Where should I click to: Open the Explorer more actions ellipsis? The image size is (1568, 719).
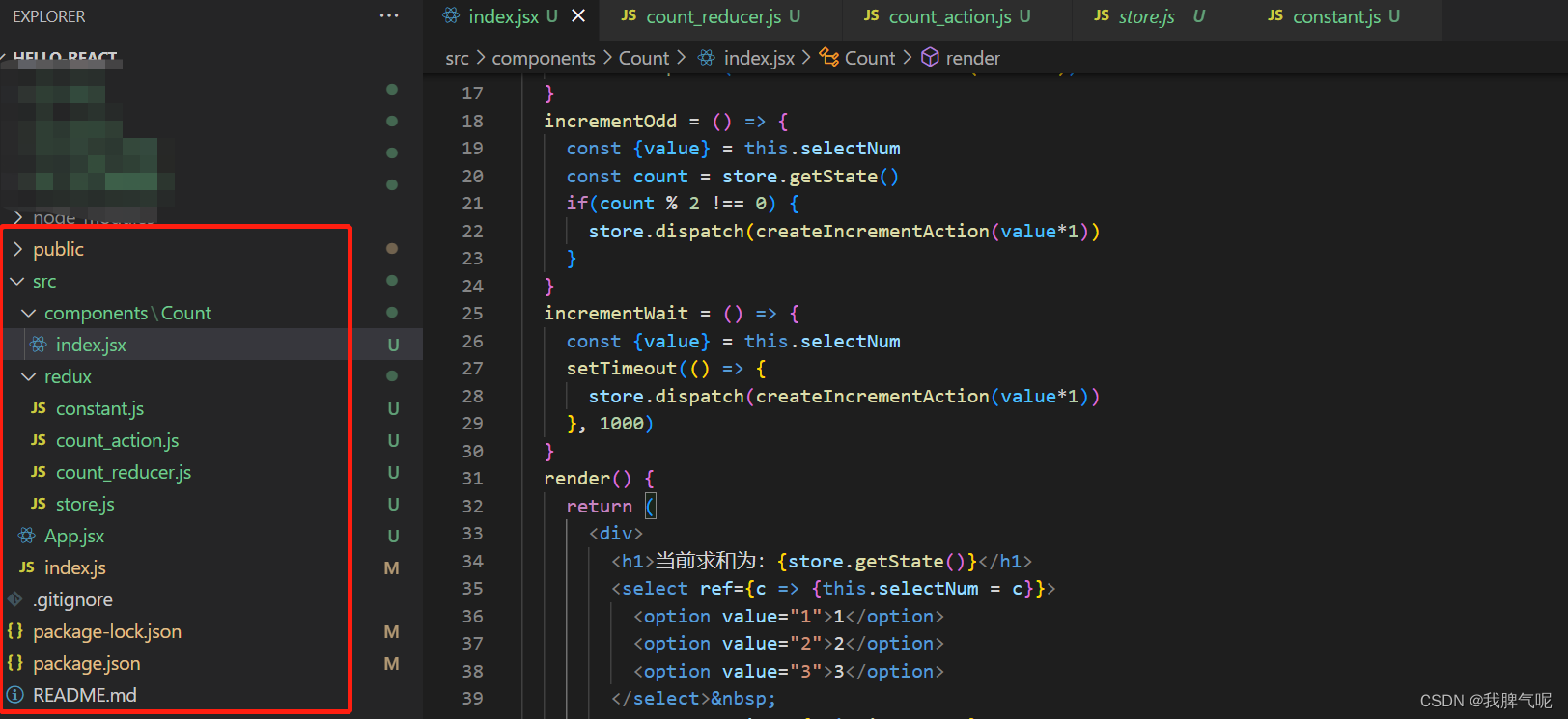389,16
